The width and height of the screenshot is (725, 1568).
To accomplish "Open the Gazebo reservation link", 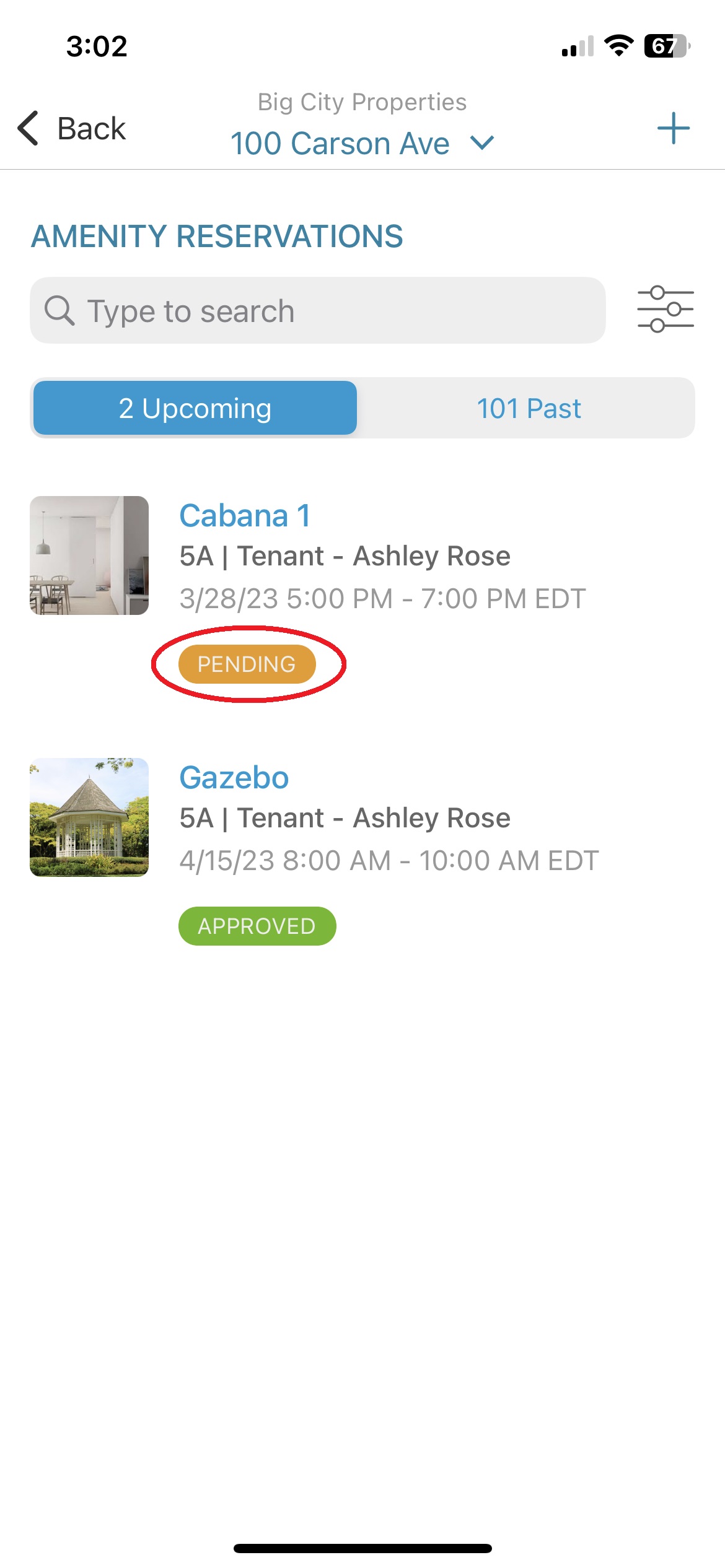I will (x=234, y=777).
